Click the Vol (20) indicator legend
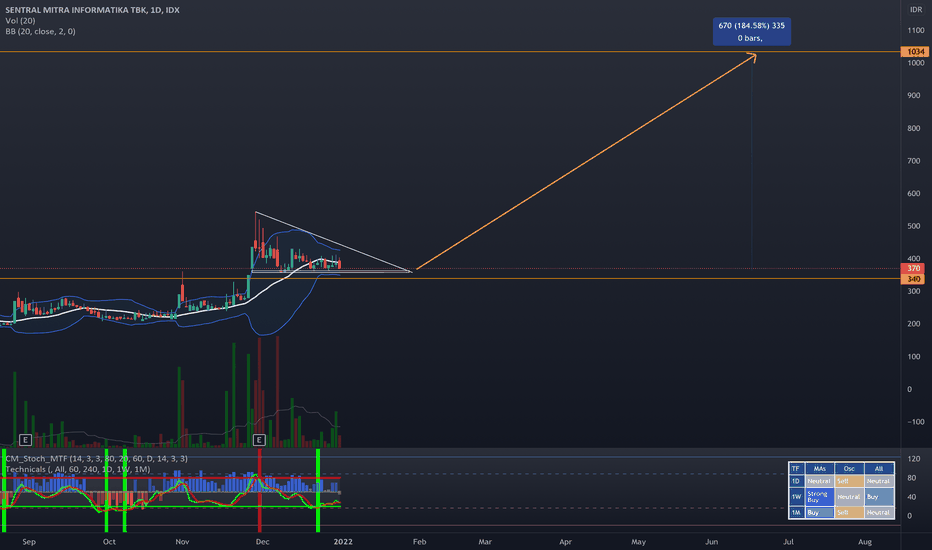The height and width of the screenshot is (550, 932). [x=20, y=20]
